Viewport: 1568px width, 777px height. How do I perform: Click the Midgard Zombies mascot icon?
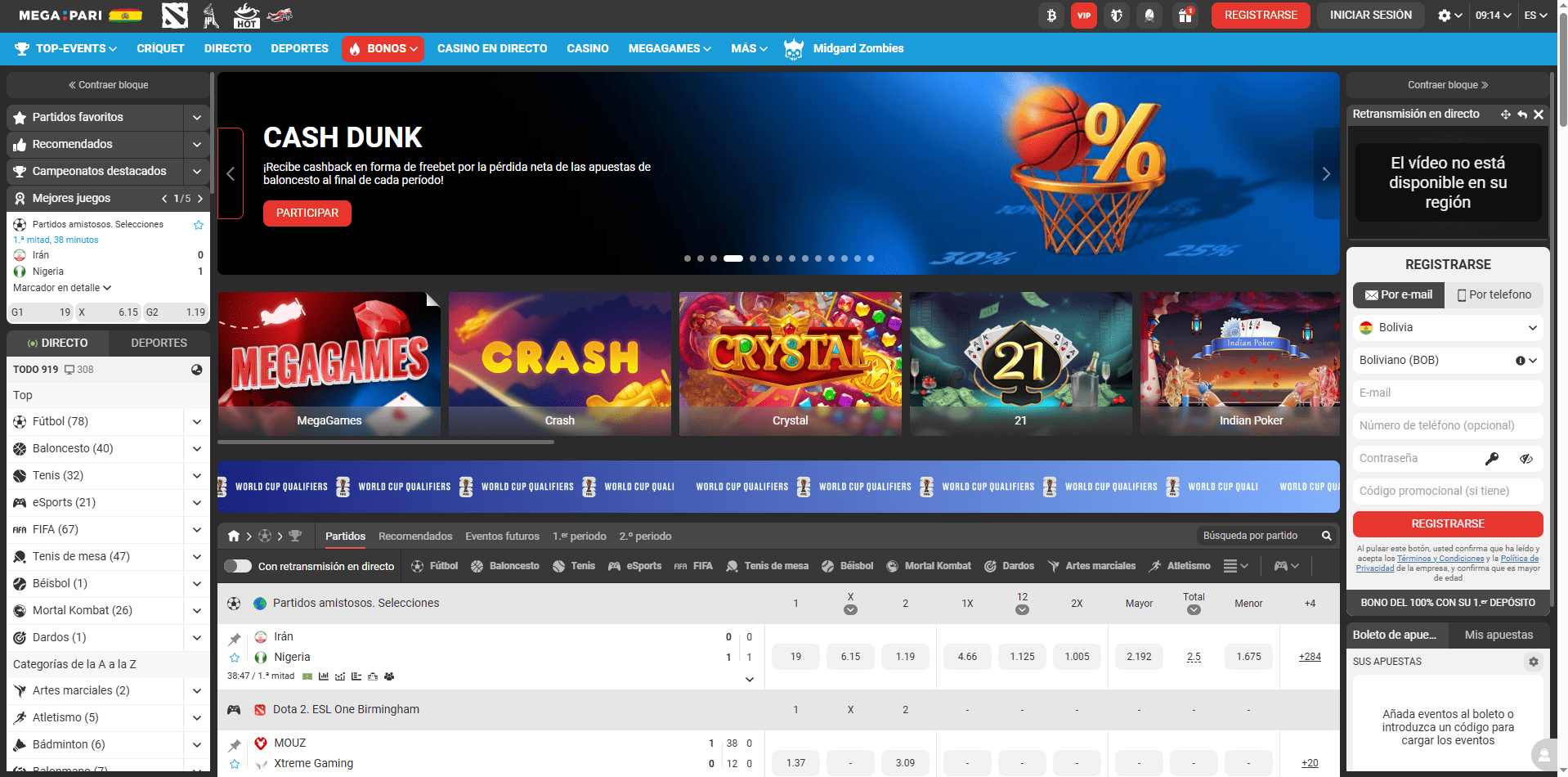click(793, 49)
